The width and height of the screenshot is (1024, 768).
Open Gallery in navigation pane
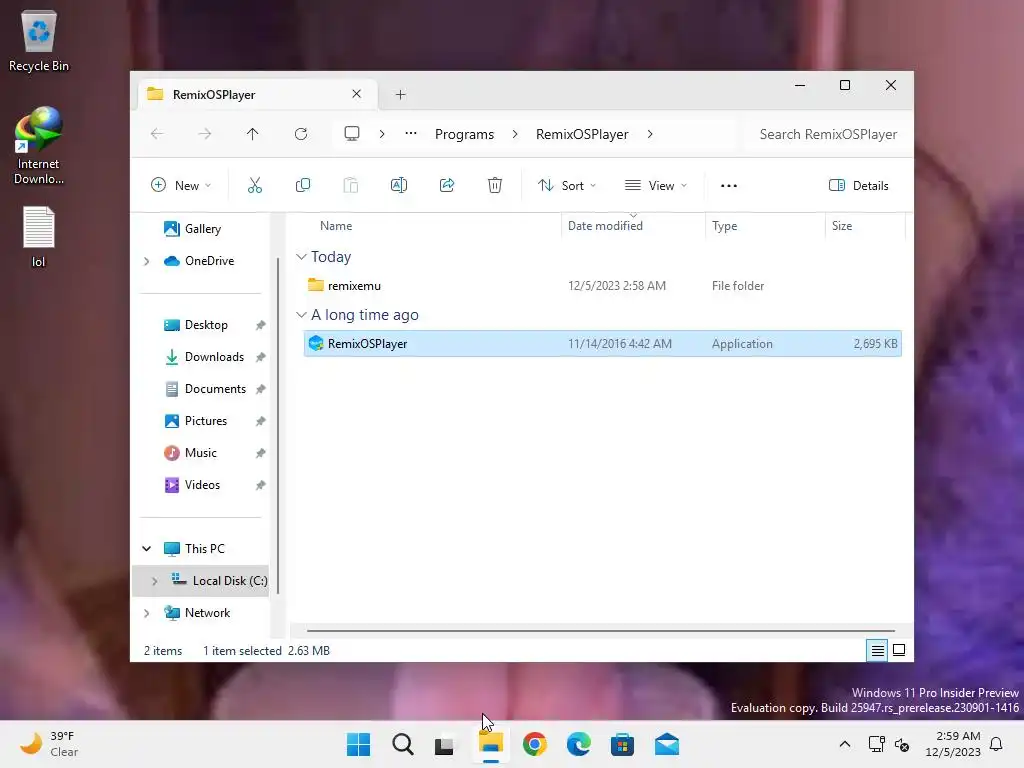[x=202, y=229]
